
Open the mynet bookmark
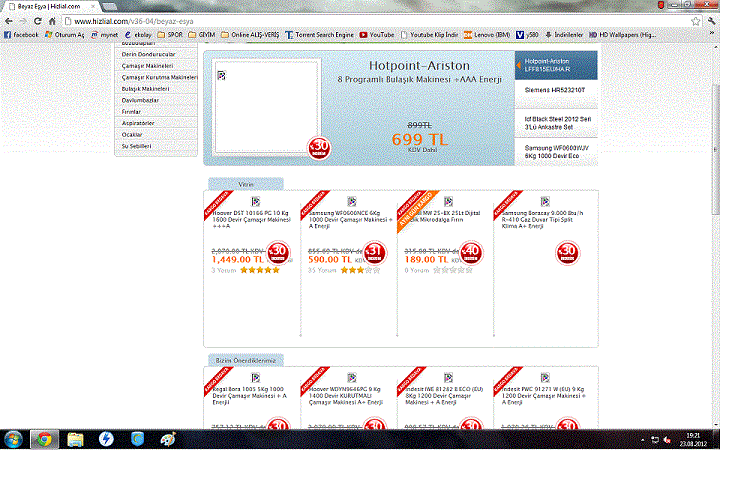click(x=104, y=35)
